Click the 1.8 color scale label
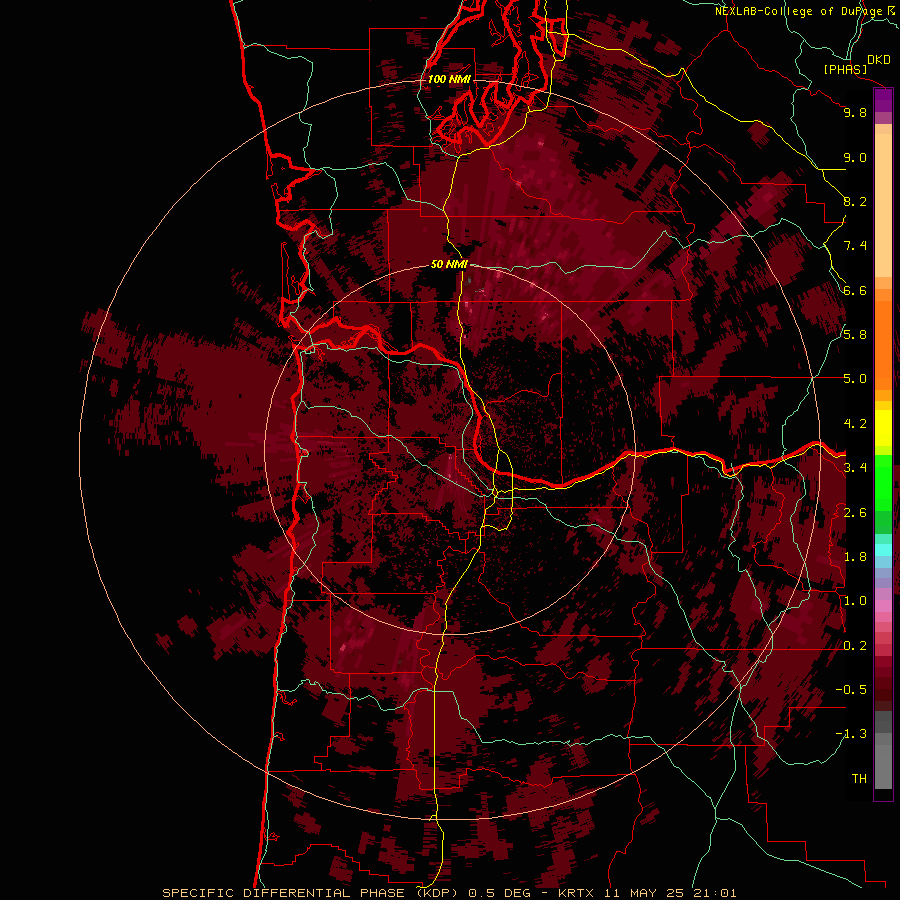 pyautogui.click(x=855, y=557)
